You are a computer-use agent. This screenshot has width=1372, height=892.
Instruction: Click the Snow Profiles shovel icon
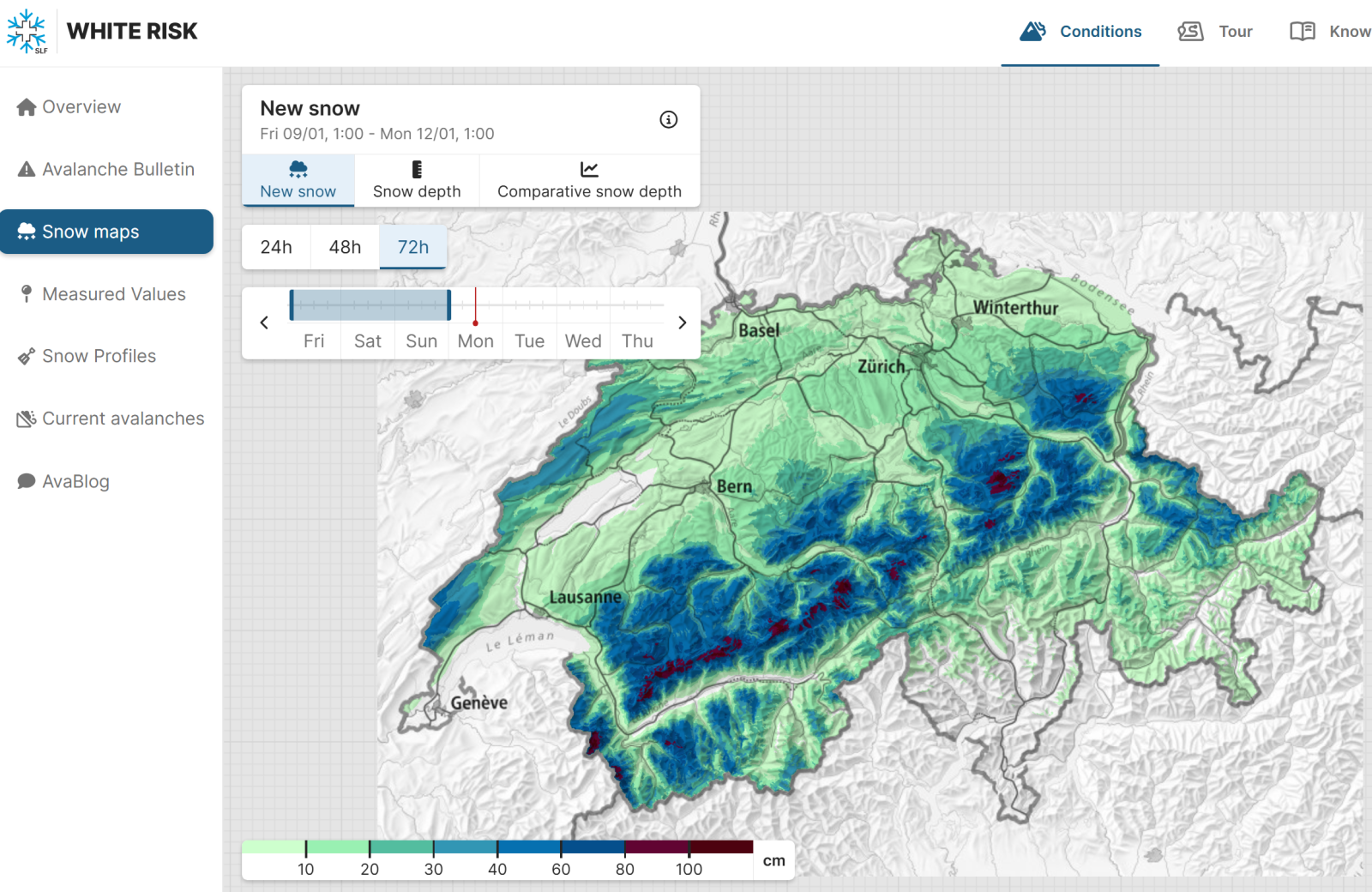click(27, 357)
